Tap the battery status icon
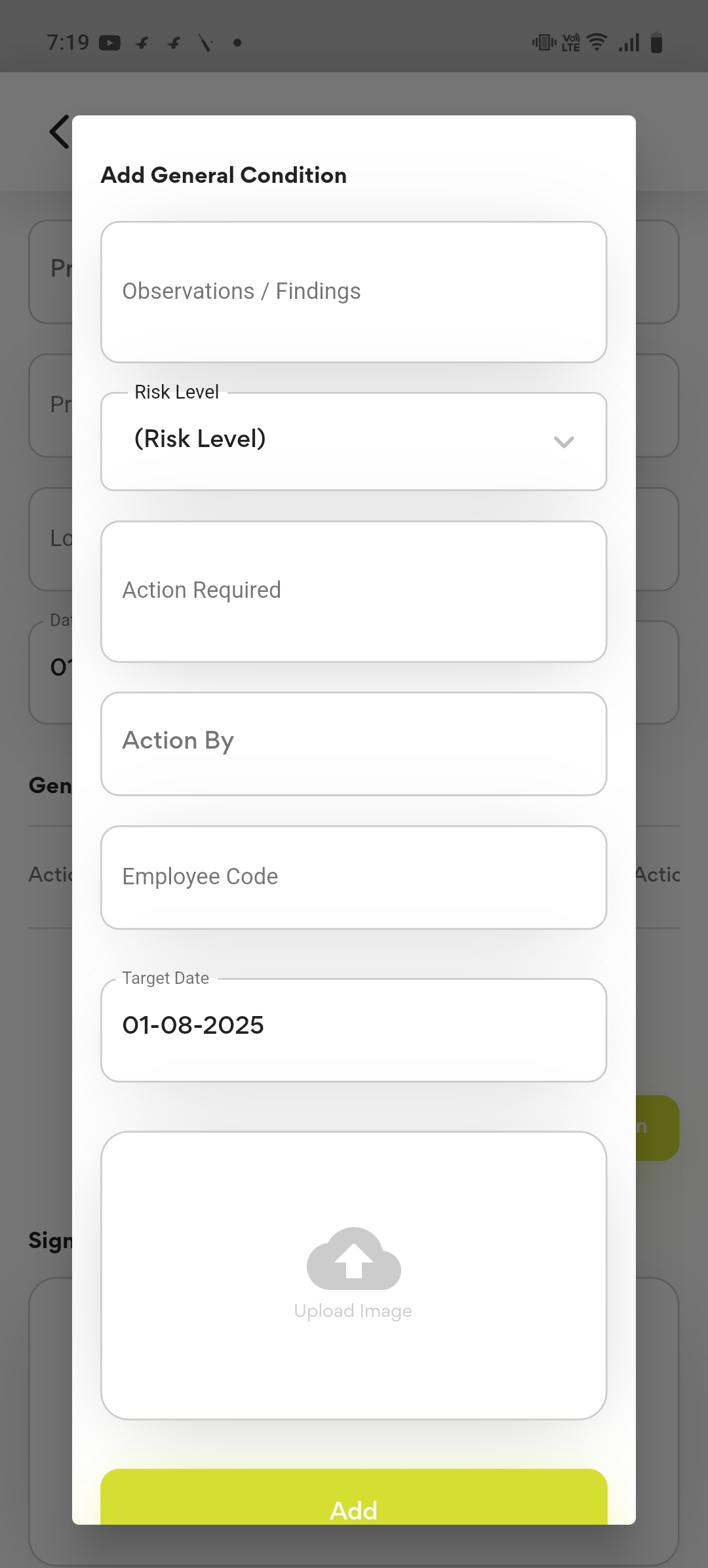The height and width of the screenshot is (1568, 708). pyautogui.click(x=656, y=43)
